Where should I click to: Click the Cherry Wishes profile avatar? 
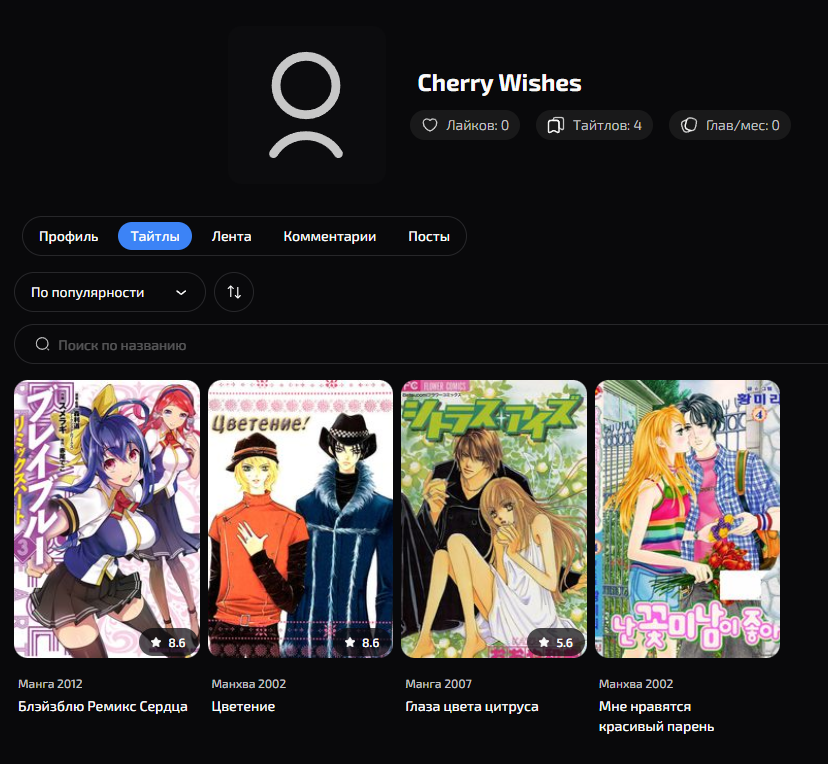pyautogui.click(x=306, y=105)
